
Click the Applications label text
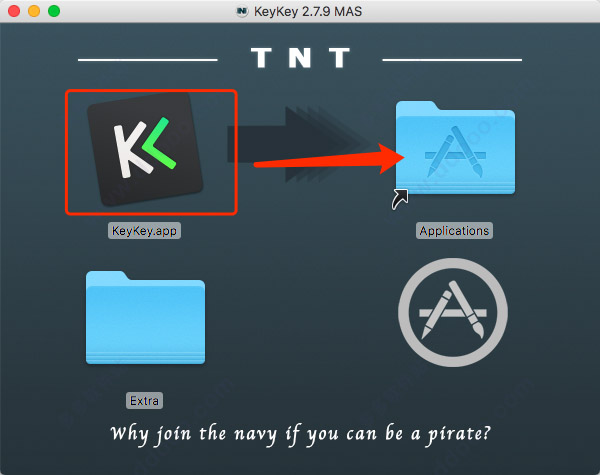454,231
